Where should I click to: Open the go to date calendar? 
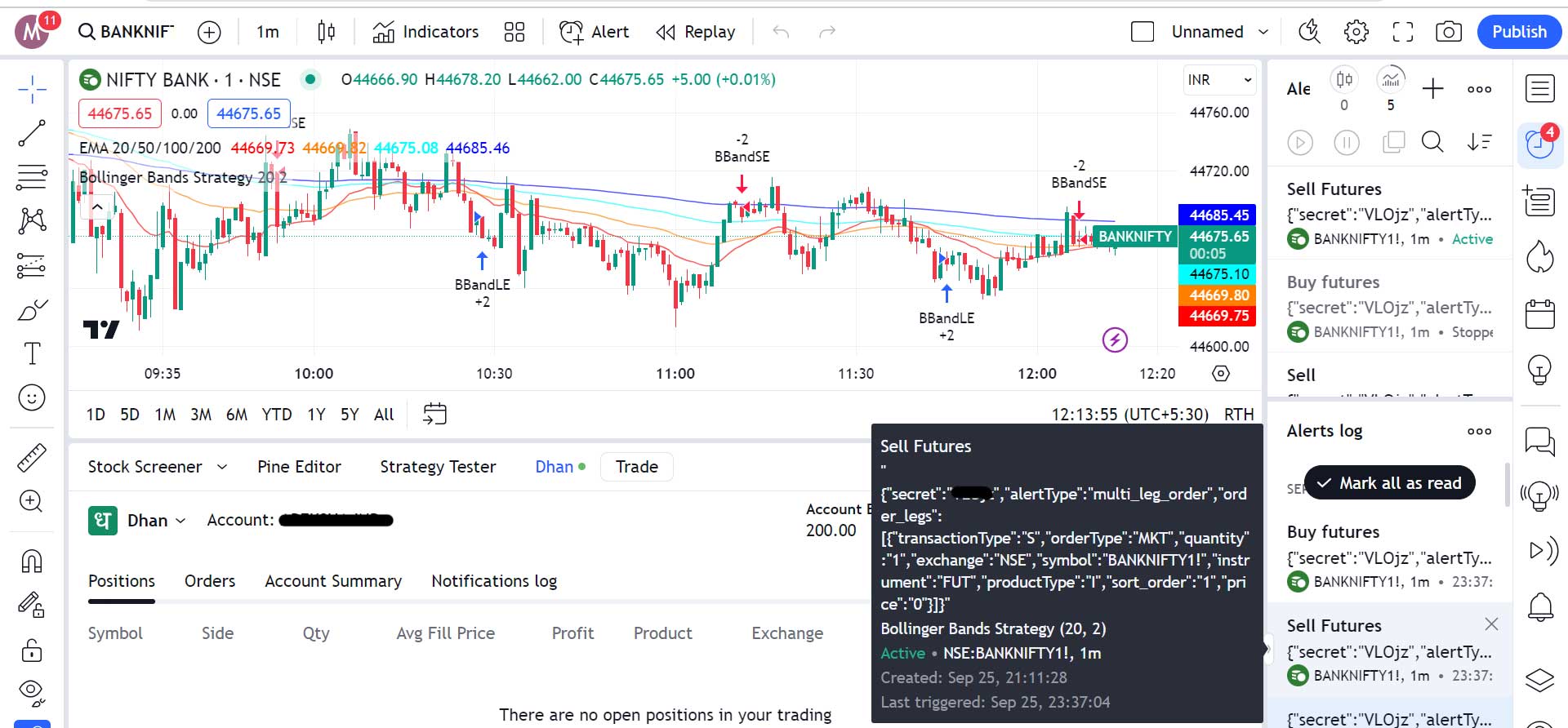click(434, 415)
